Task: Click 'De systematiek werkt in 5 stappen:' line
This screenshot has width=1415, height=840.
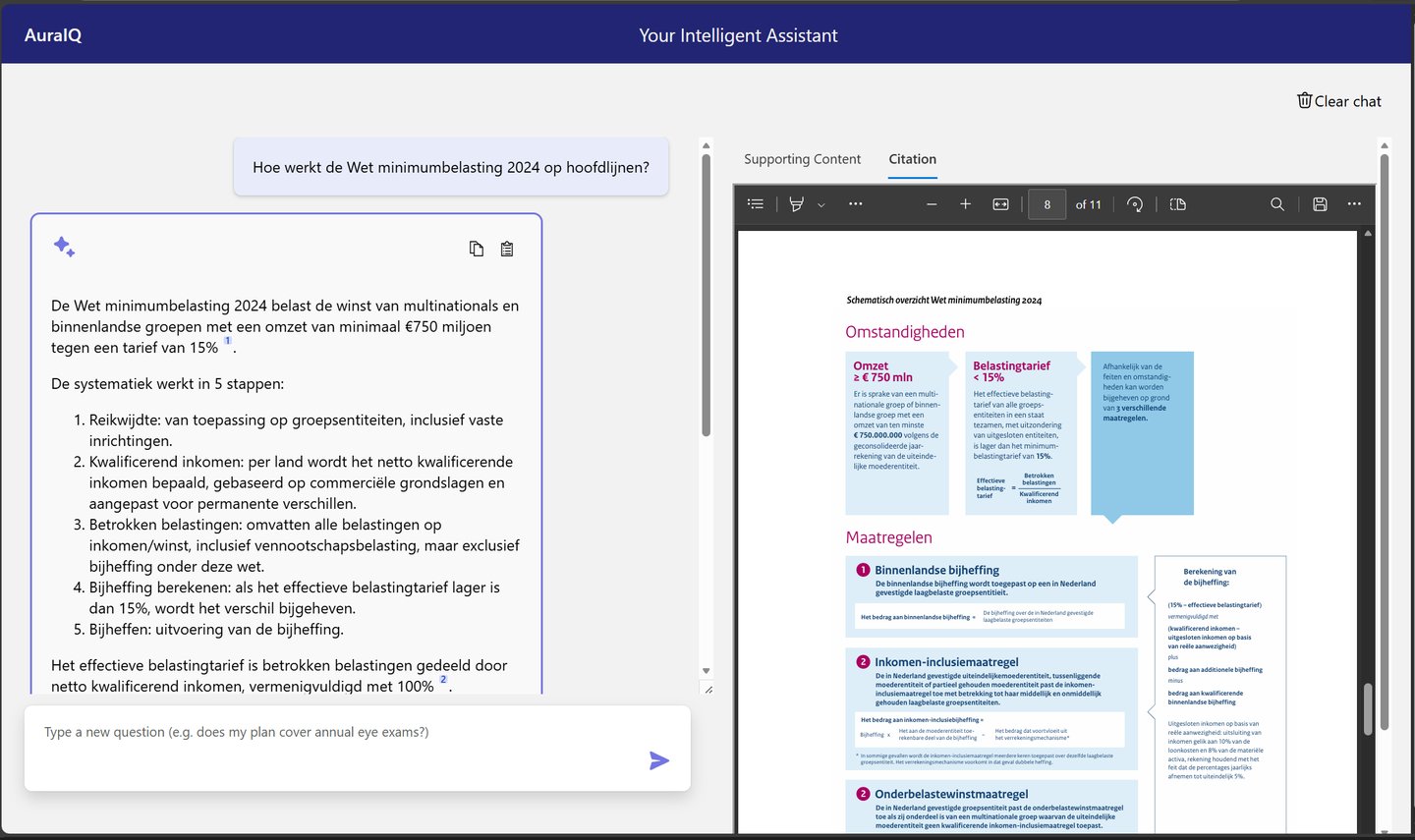Action: point(167,384)
